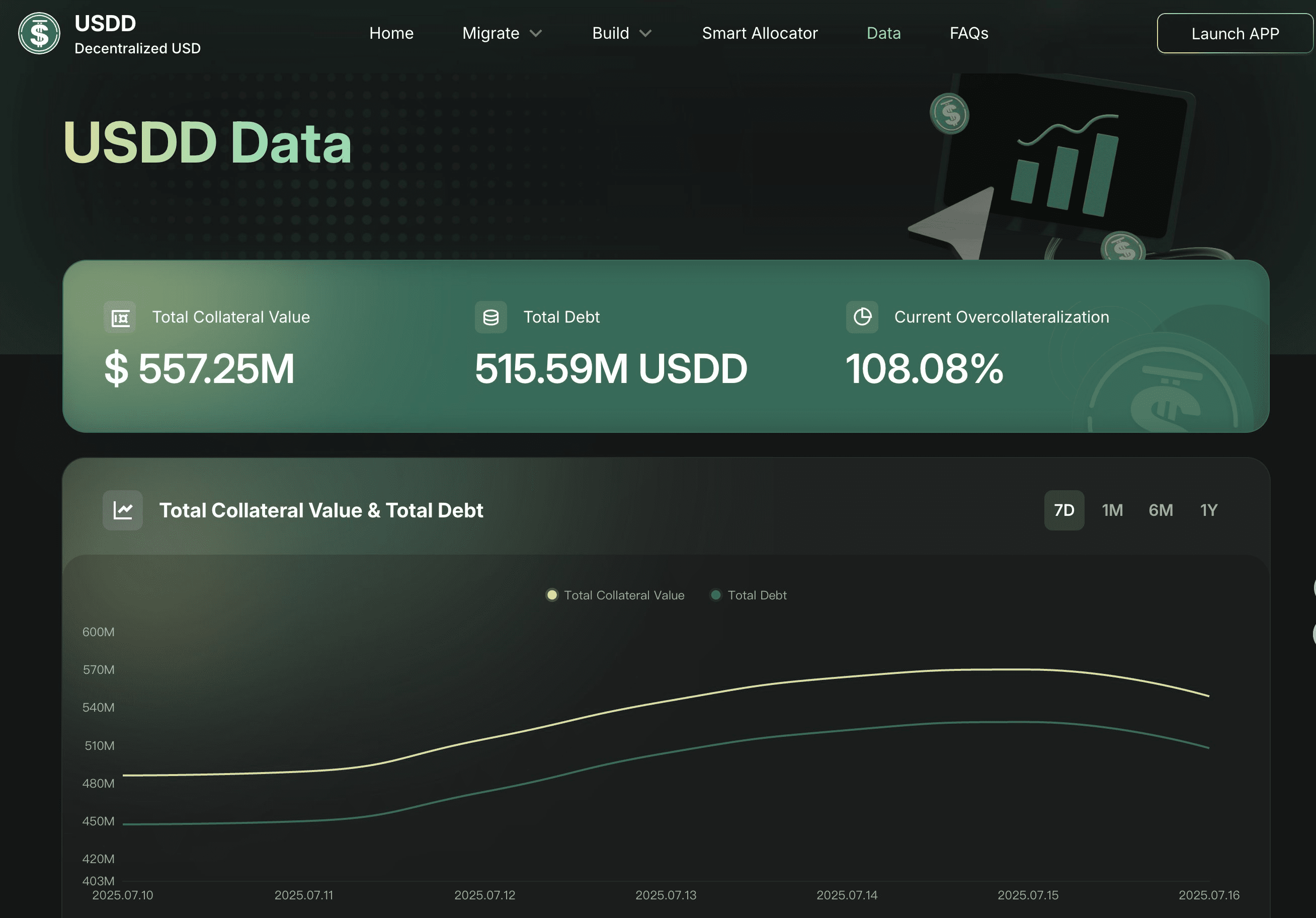Open the Home link in navigation
This screenshot has width=1316, height=918.
tap(391, 33)
